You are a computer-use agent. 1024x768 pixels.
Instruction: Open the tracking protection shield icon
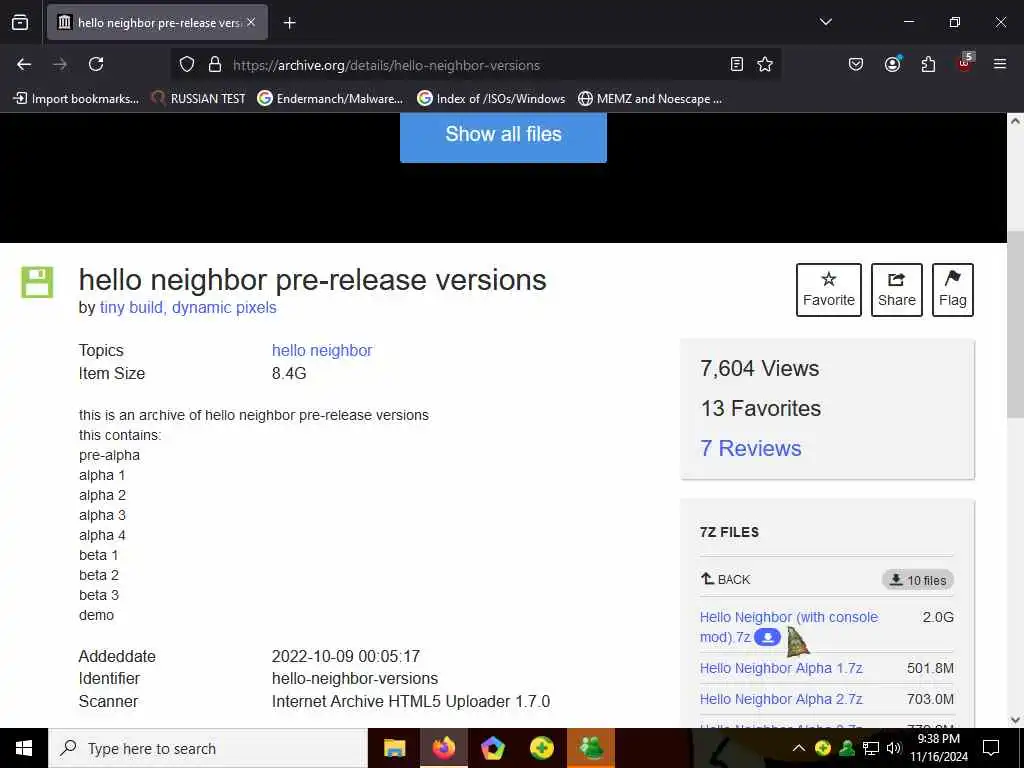(x=187, y=65)
